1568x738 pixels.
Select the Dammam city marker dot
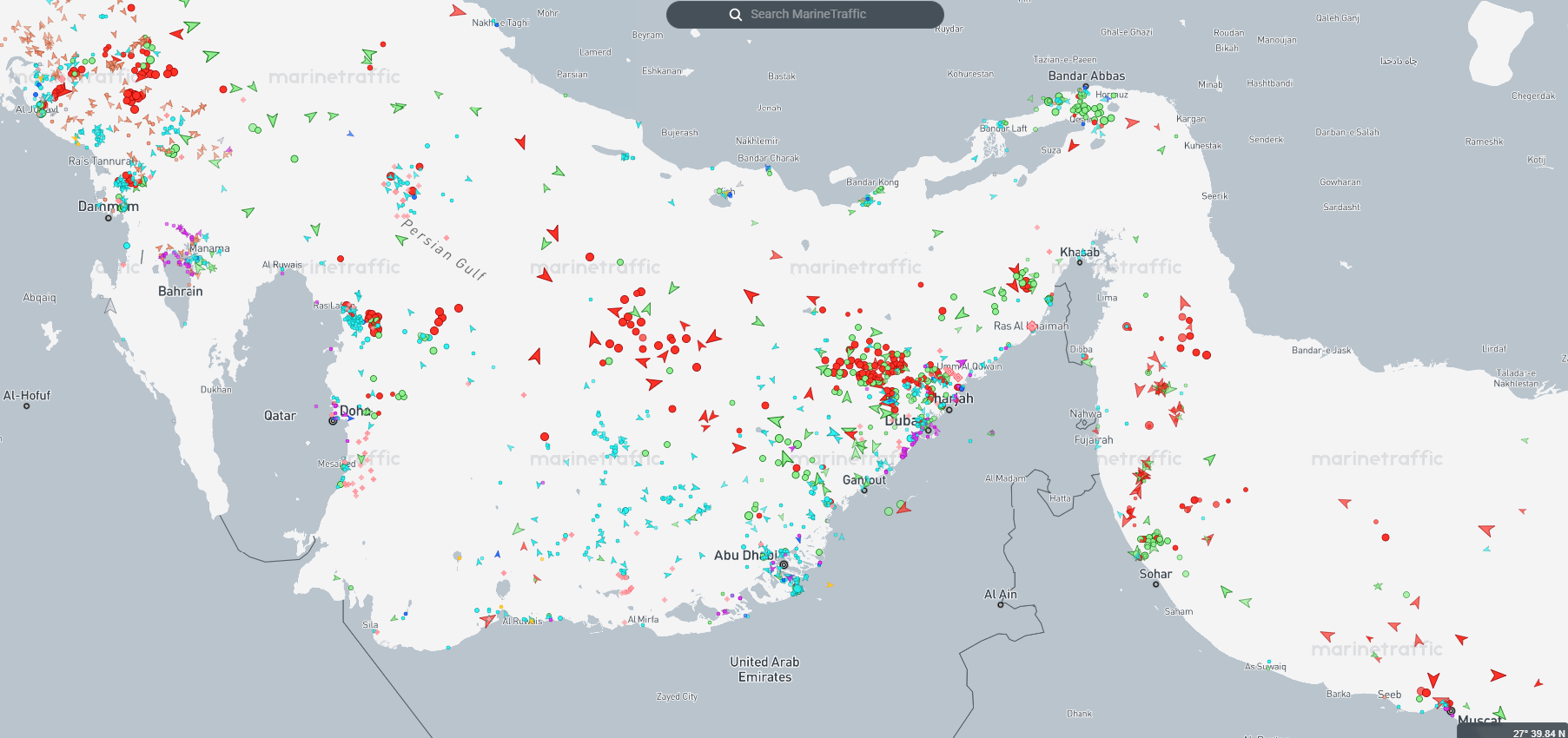[109, 218]
